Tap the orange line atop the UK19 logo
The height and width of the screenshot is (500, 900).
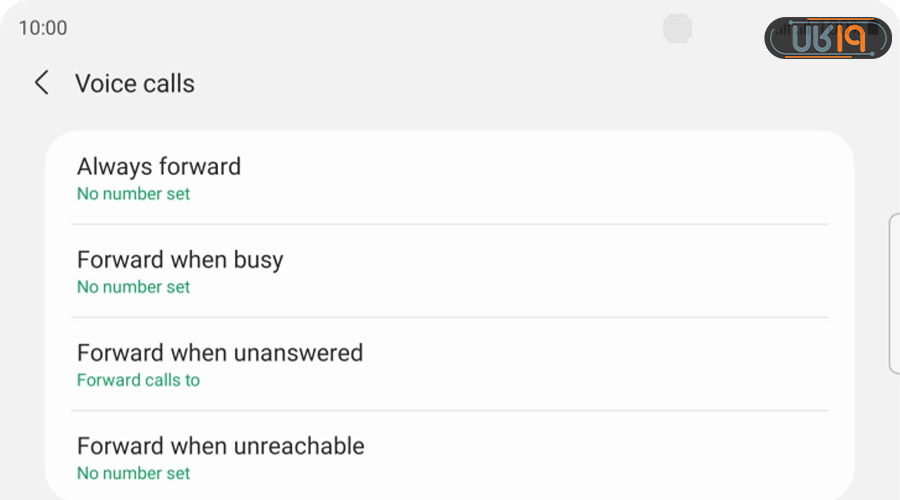click(840, 19)
